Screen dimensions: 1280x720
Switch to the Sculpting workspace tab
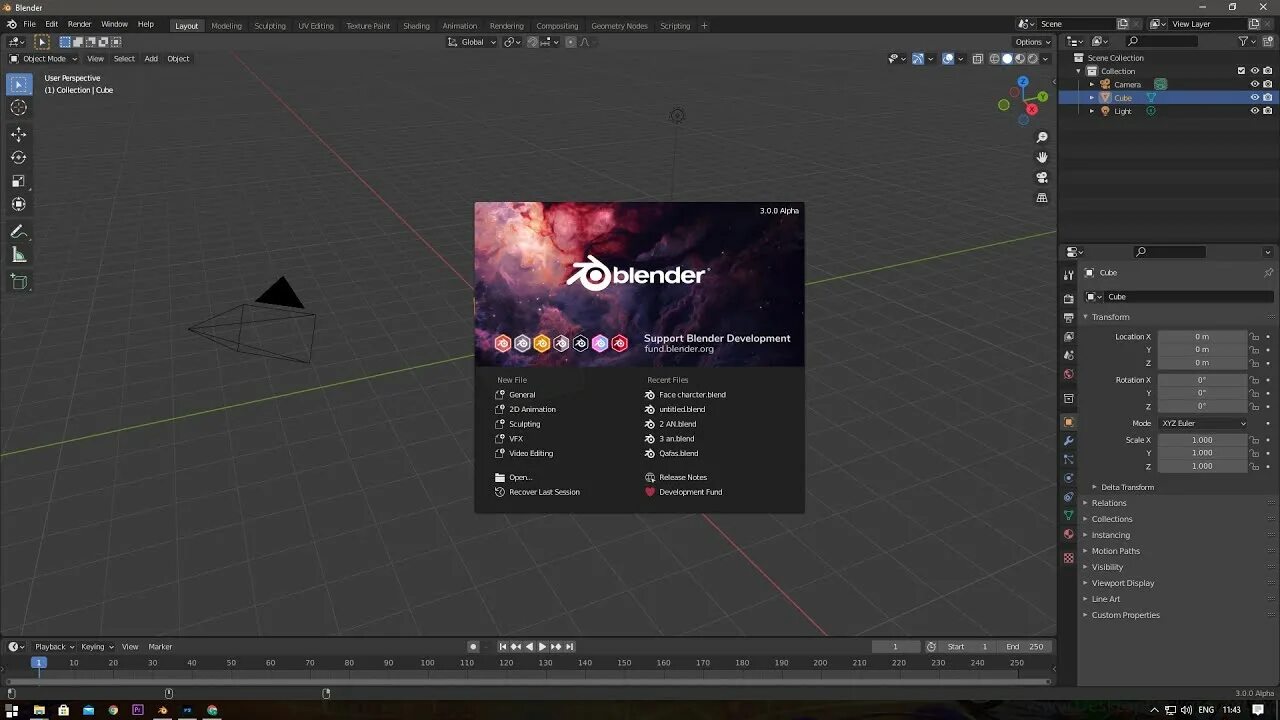270,26
